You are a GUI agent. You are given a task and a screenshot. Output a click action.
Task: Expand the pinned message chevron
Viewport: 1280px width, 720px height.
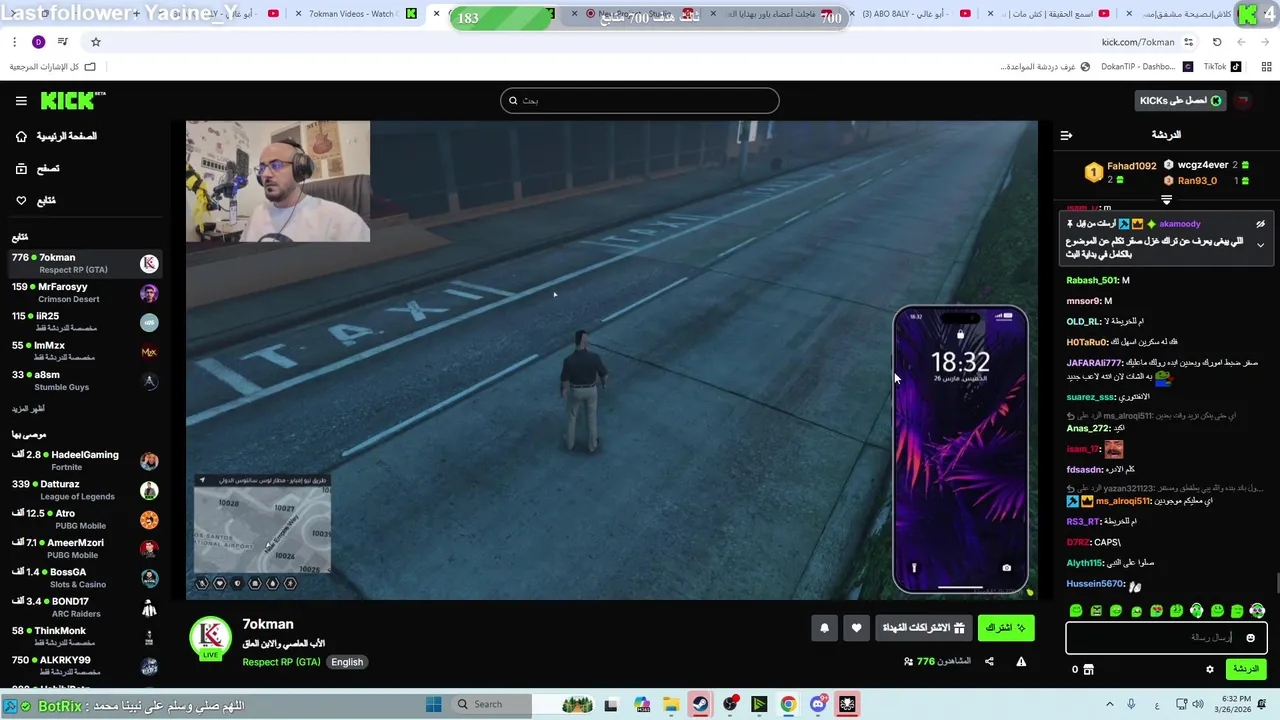1260,245
